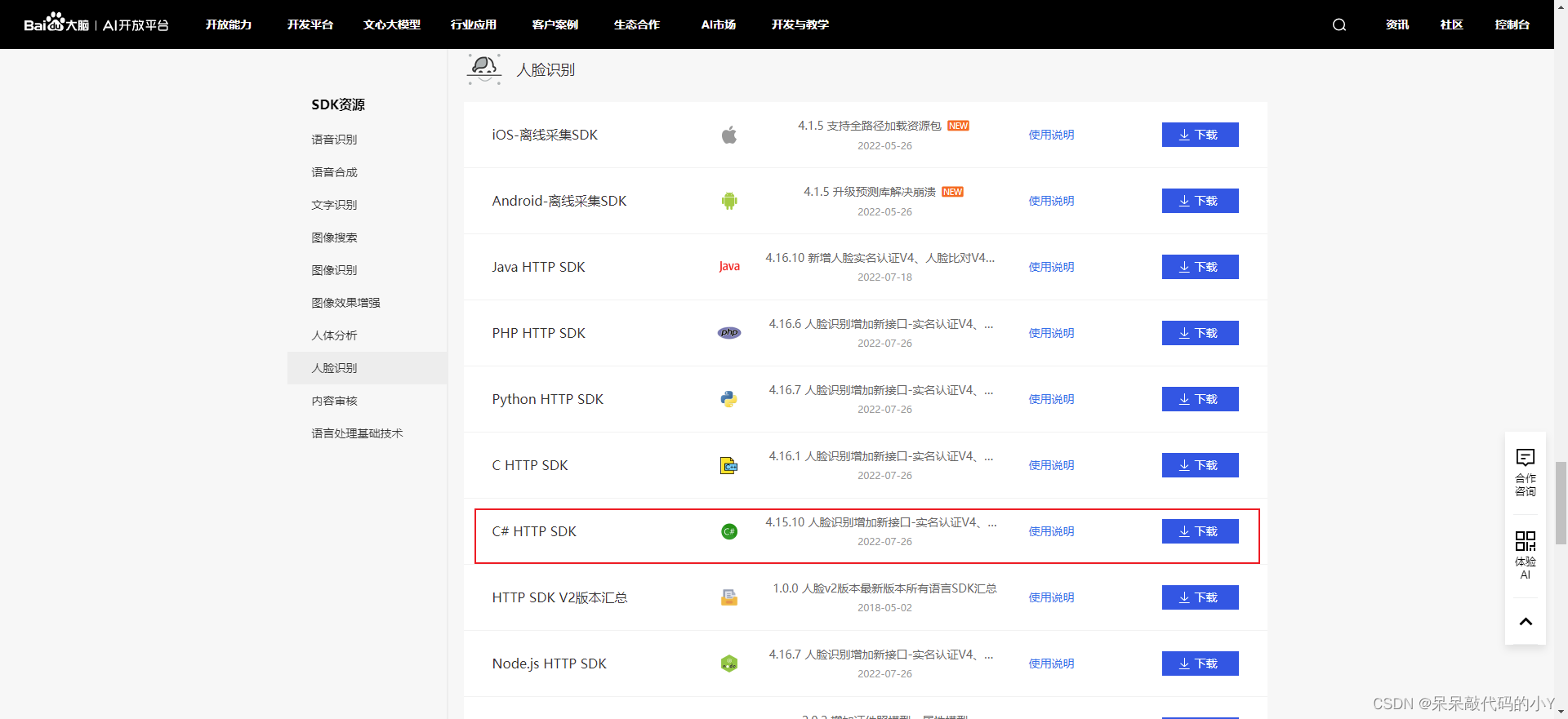The image size is (1568, 719).
Task: Open 使用说明 for HTTP SDK V2版本汇总
Action: point(1051,597)
